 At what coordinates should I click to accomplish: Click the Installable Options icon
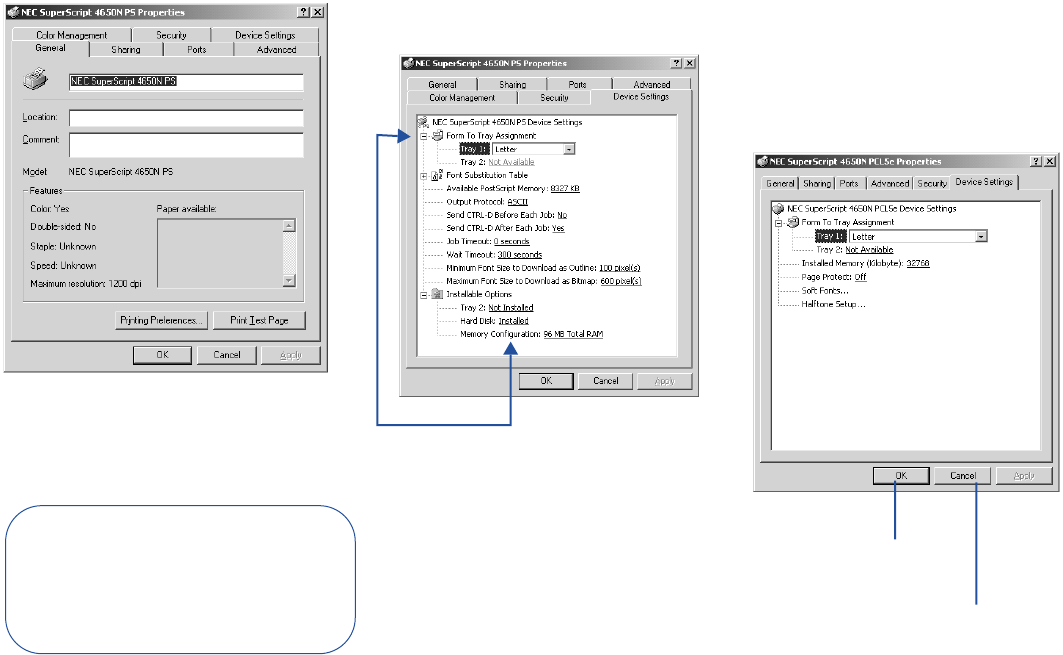pos(438,294)
